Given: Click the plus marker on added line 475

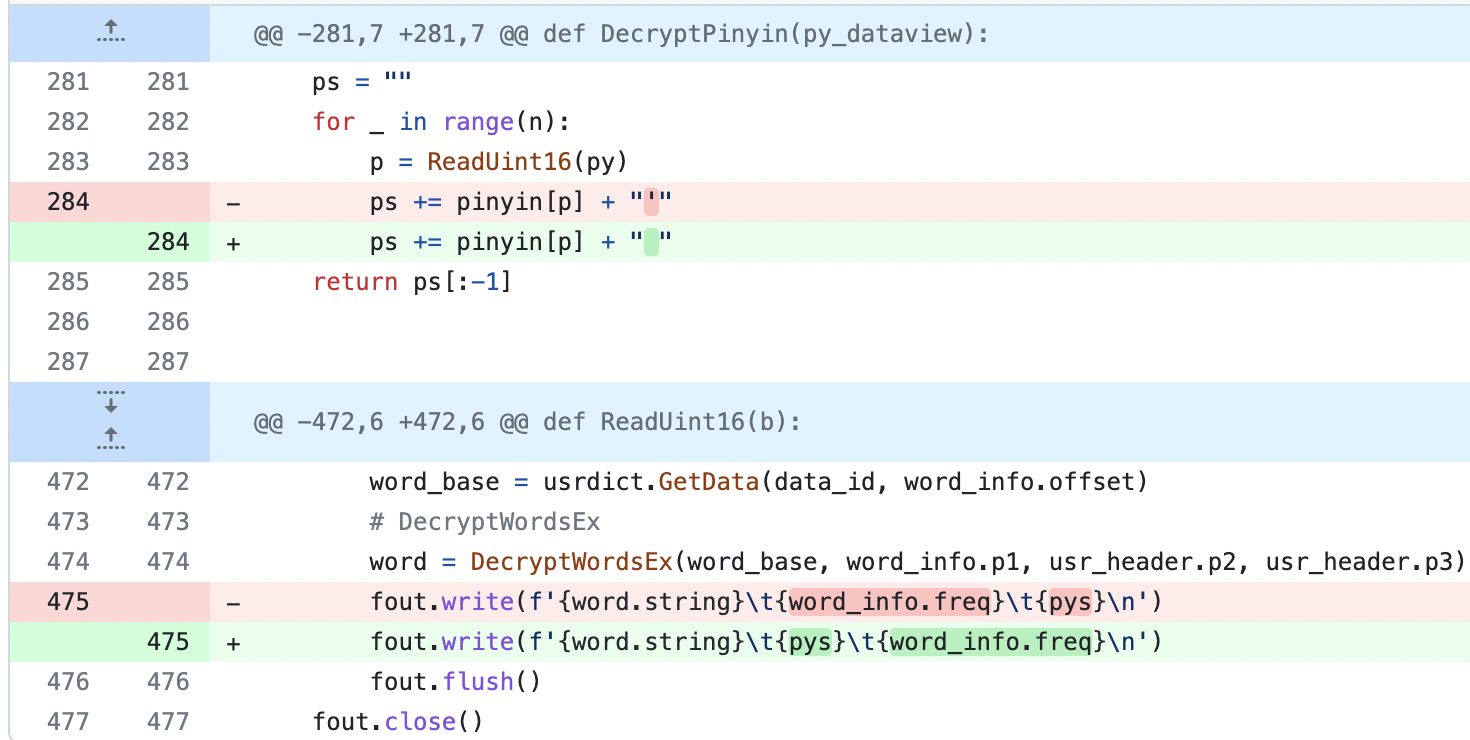Looking at the screenshot, I should (233, 643).
